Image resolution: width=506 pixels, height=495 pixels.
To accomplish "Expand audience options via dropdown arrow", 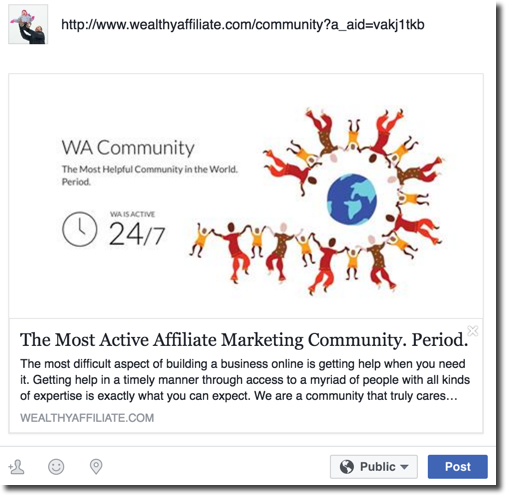I will [x=404, y=467].
